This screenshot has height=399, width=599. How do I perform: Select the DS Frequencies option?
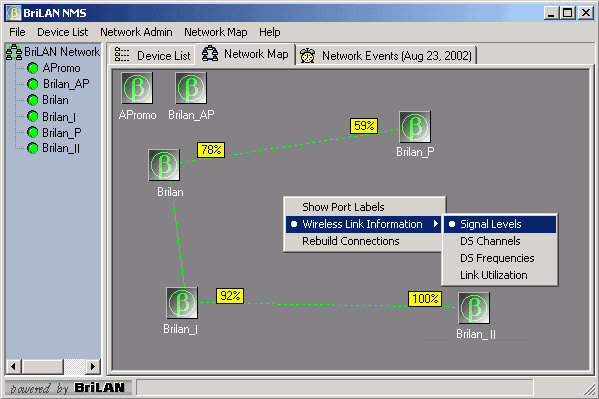click(500, 258)
